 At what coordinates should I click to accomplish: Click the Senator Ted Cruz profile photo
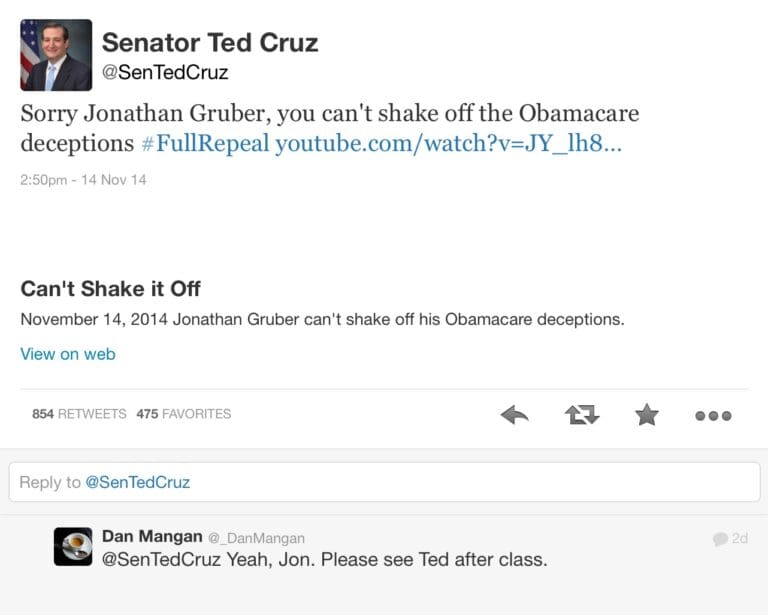[56, 55]
